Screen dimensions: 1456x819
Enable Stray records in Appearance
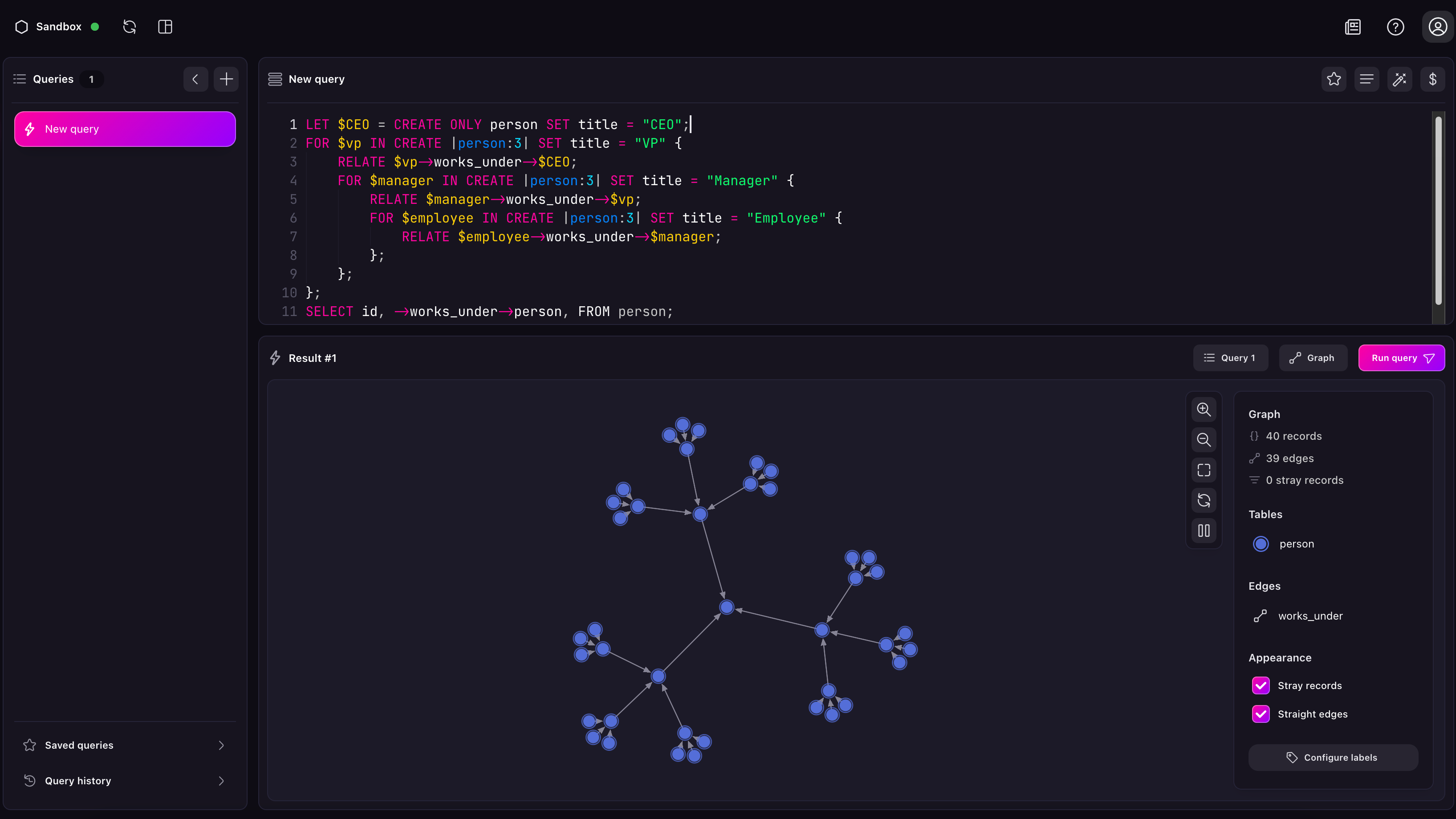point(1261,685)
